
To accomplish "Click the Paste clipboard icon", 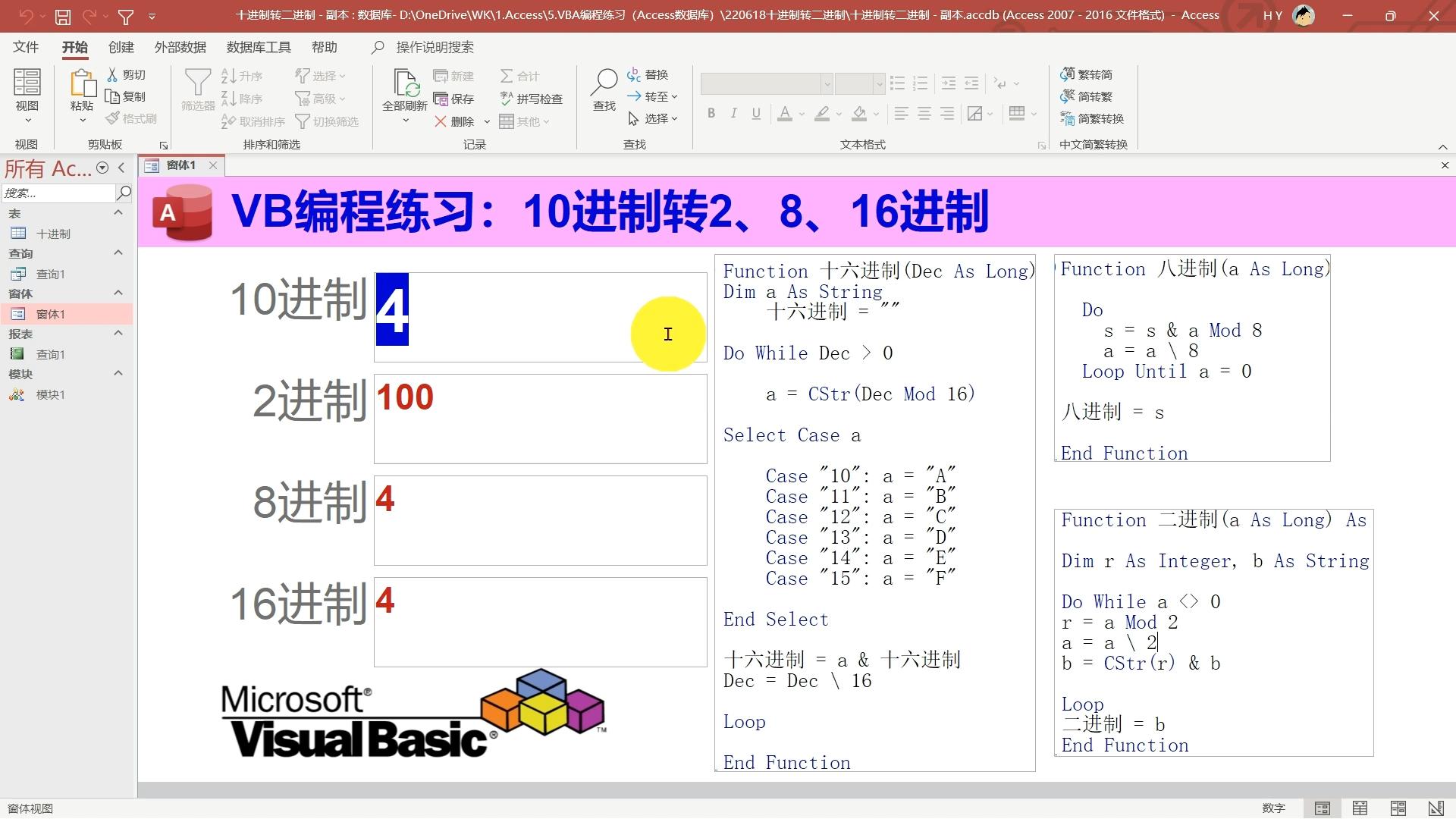I will pyautogui.click(x=82, y=82).
